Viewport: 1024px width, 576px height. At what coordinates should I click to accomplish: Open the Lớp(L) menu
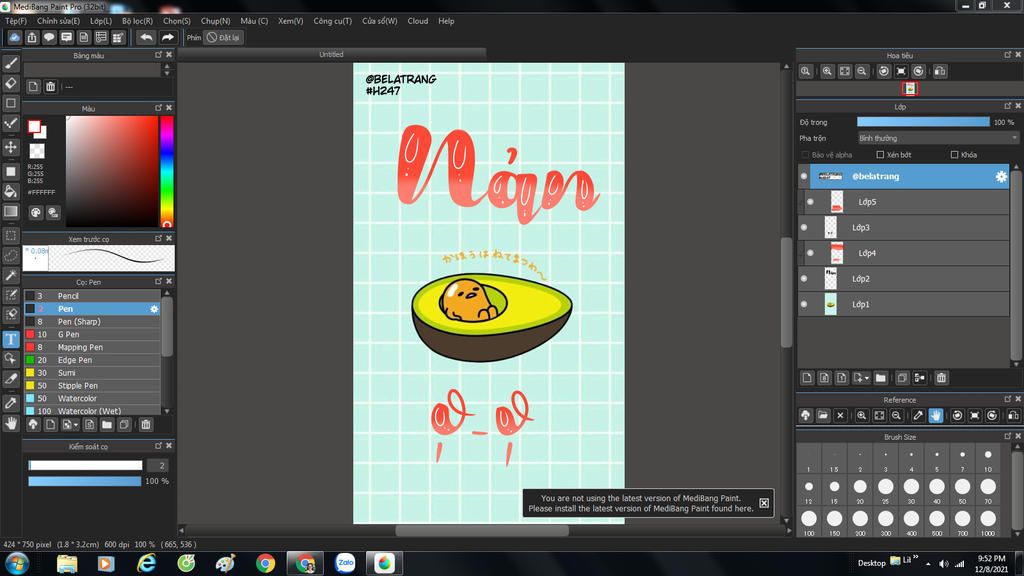101,21
